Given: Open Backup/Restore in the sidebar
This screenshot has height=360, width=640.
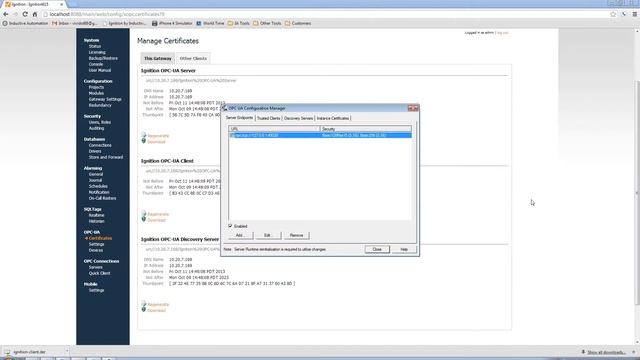Looking at the screenshot, I should click(103, 58).
